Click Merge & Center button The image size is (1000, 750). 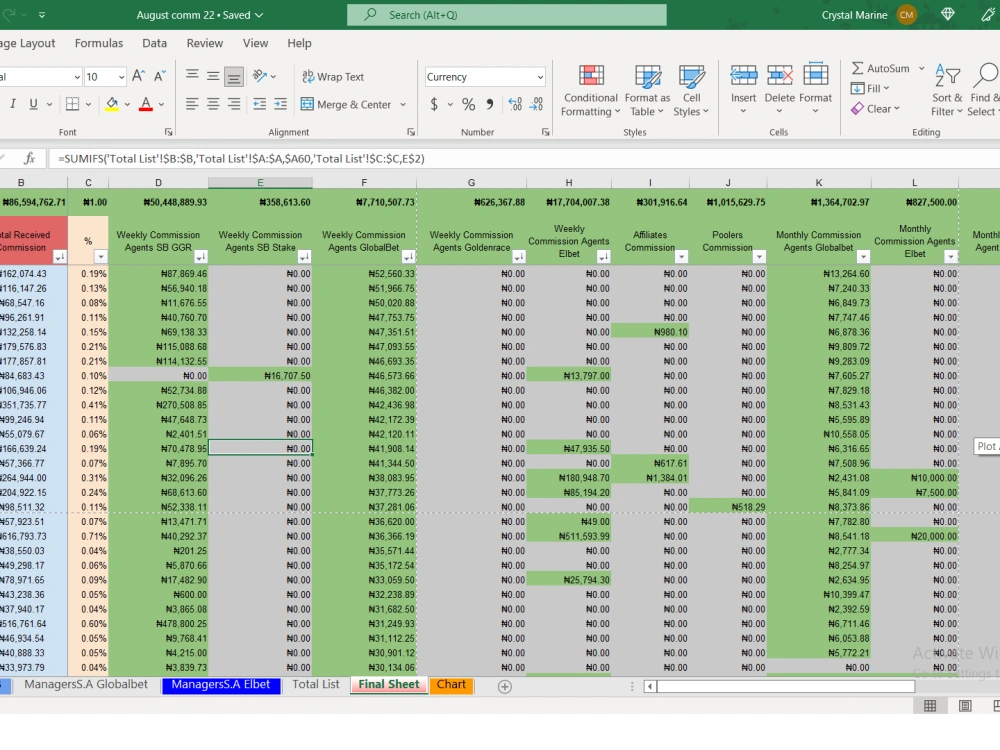pyautogui.click(x=346, y=104)
